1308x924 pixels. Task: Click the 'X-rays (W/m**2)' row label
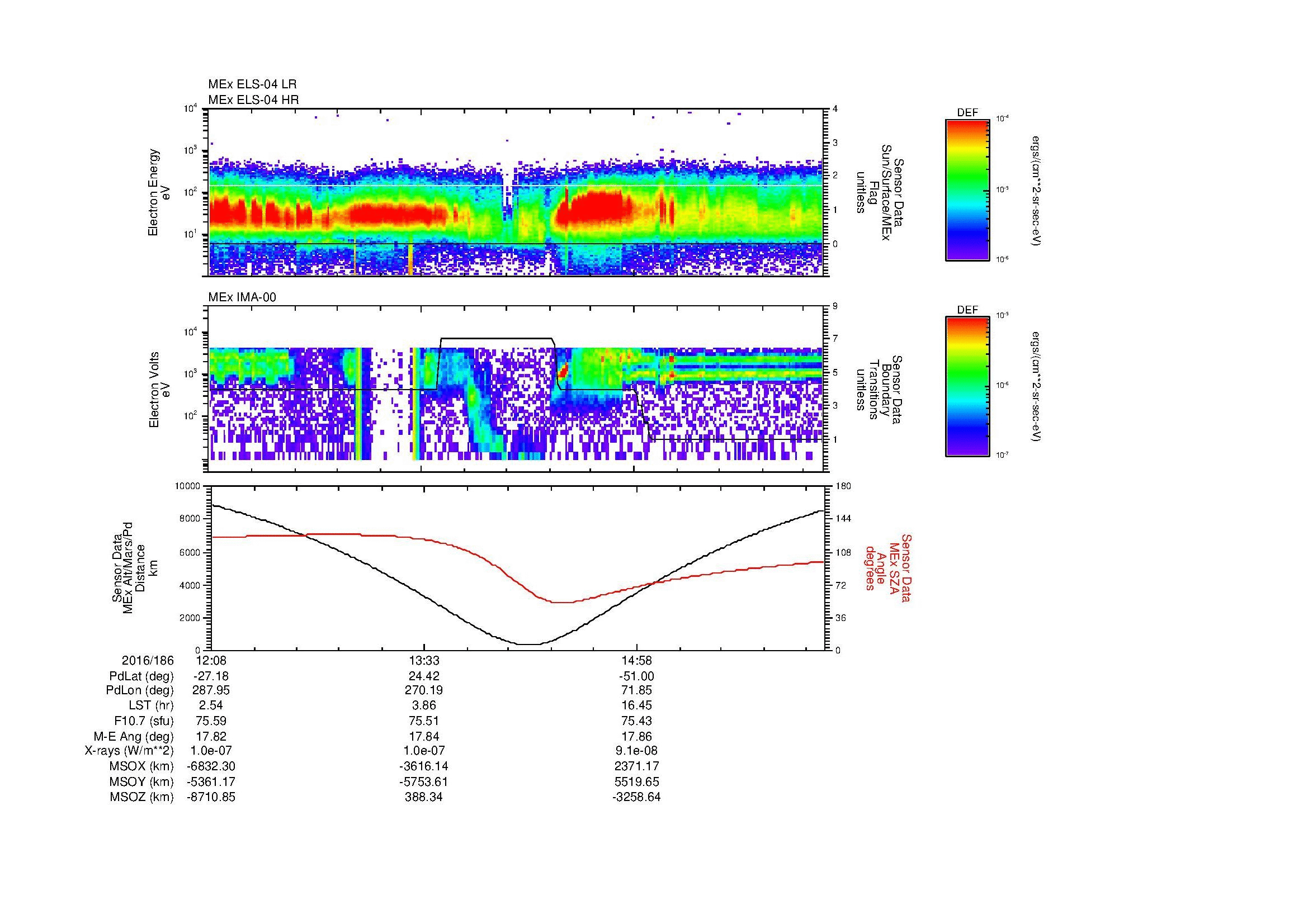[x=129, y=751]
